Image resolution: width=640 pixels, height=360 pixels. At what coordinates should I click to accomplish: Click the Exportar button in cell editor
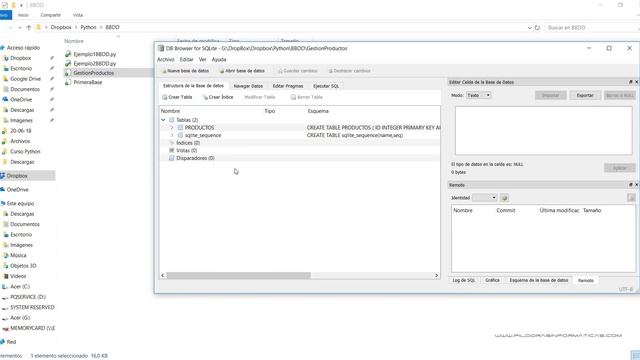click(585, 95)
